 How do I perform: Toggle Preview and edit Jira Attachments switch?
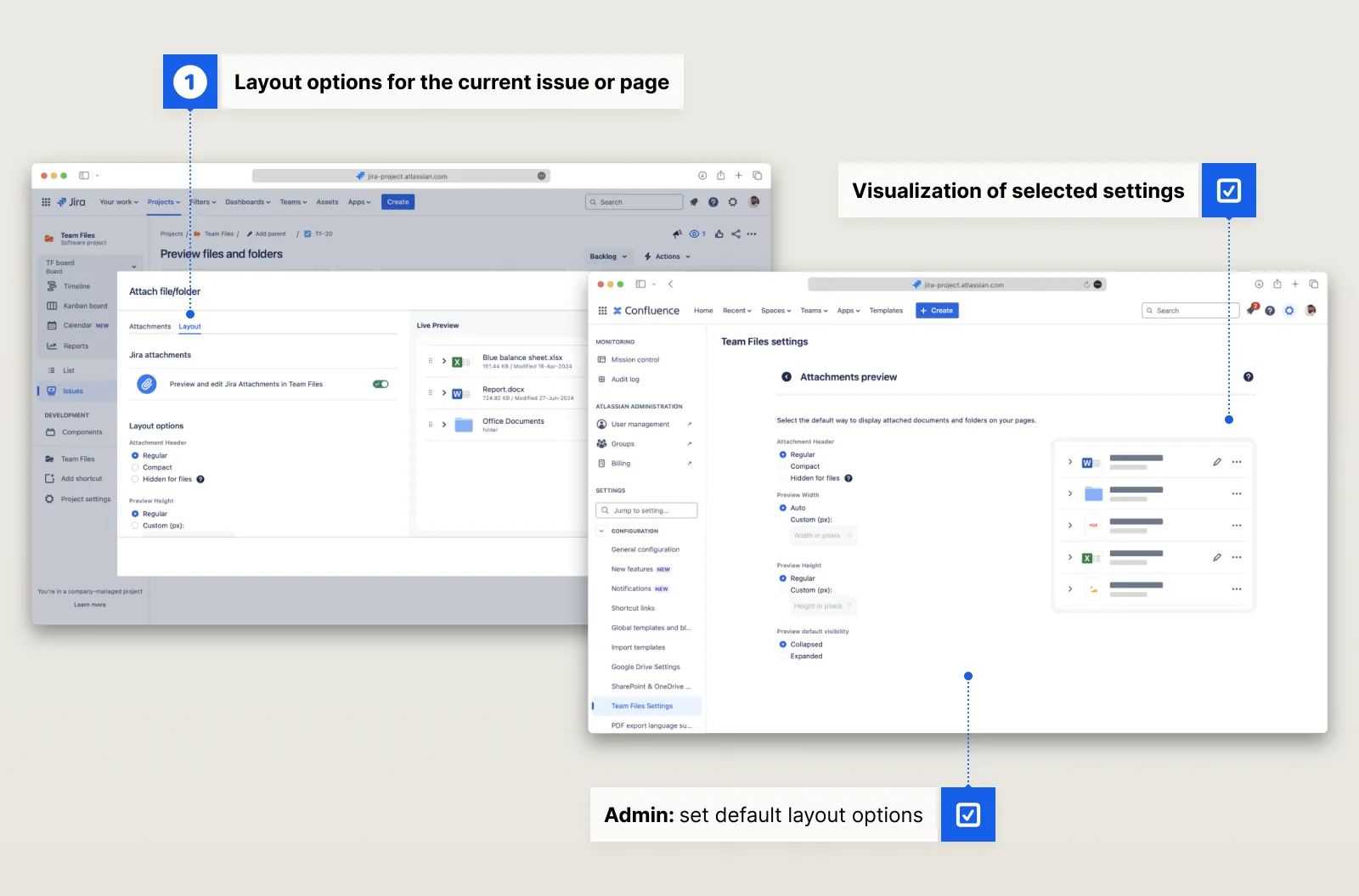coord(381,384)
